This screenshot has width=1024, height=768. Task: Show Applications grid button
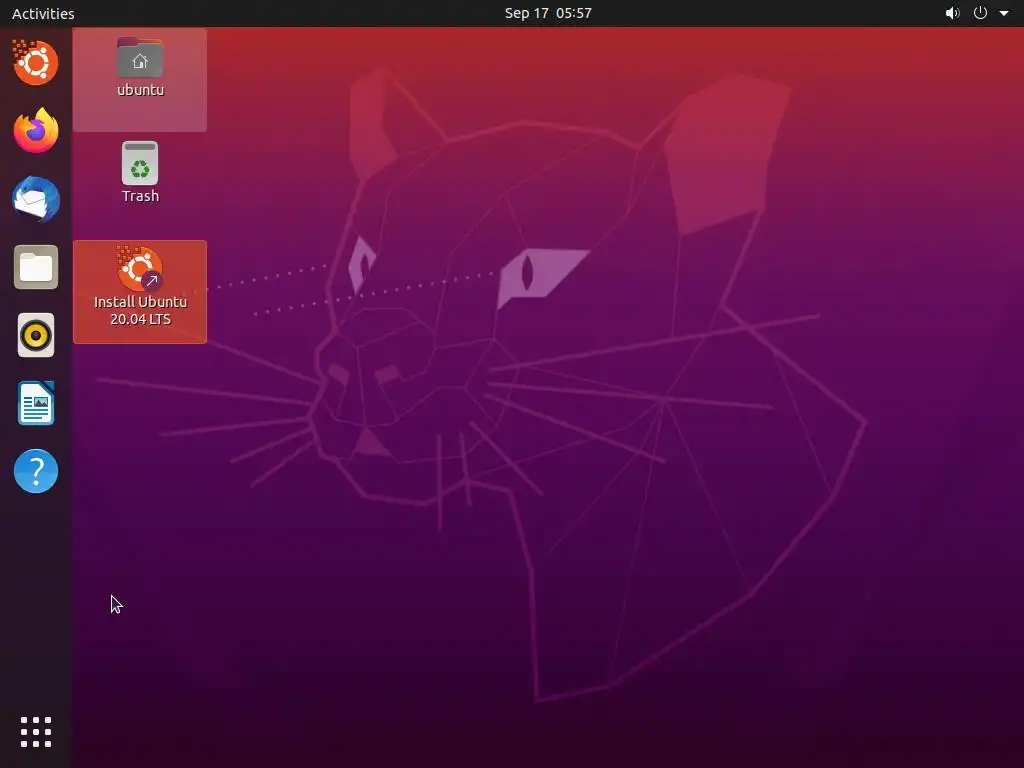point(36,732)
